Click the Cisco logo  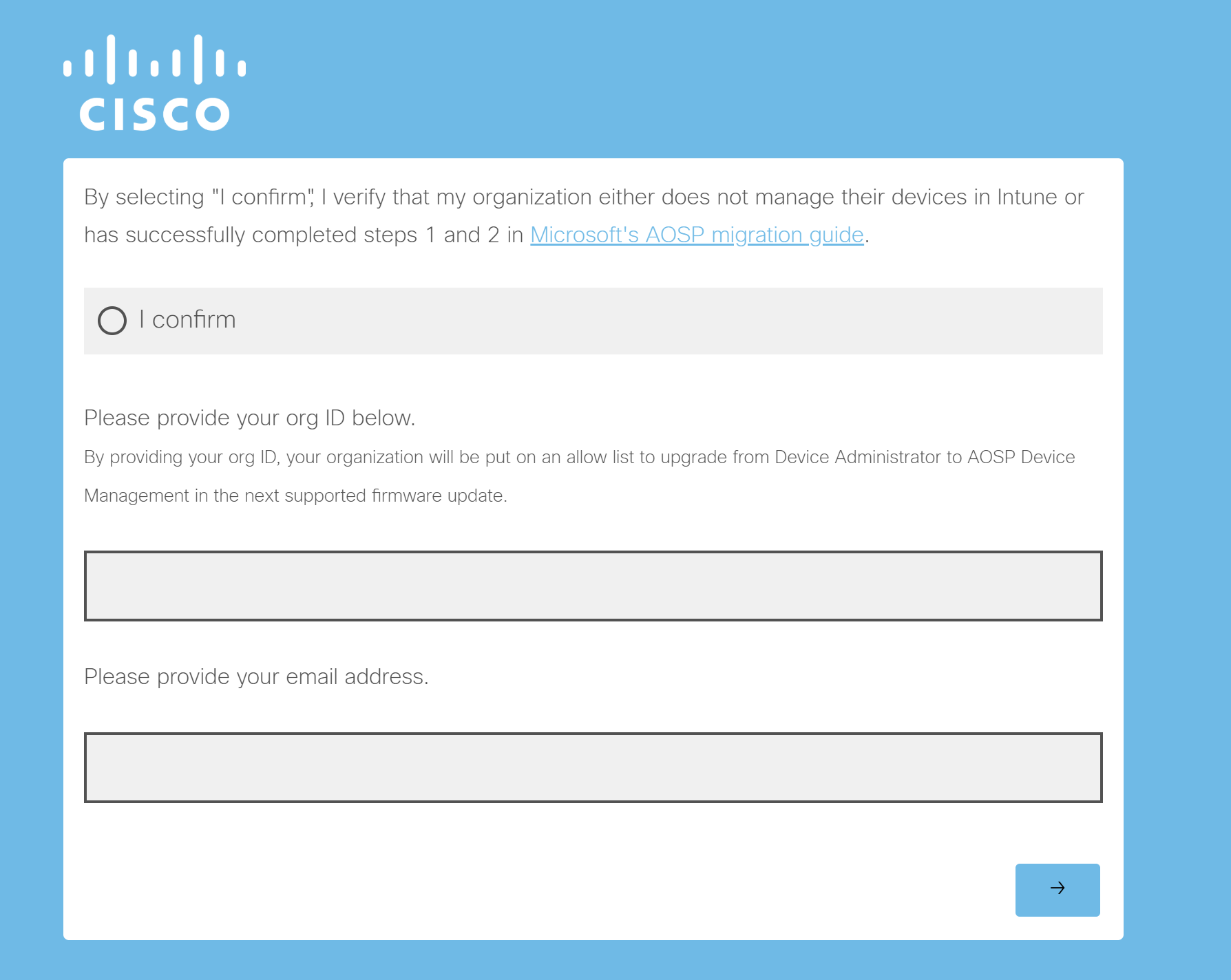[x=155, y=83]
